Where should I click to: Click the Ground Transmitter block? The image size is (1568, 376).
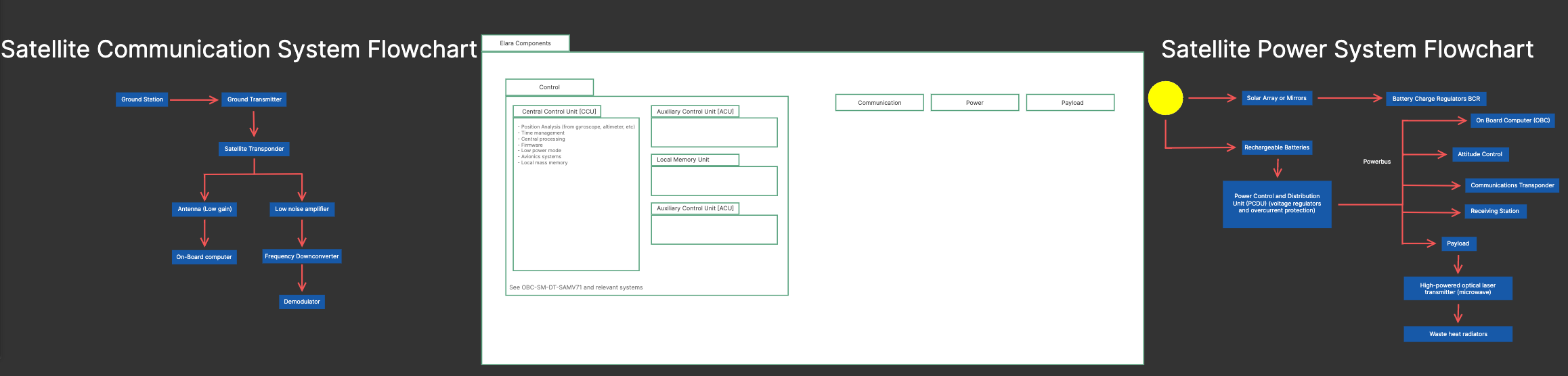click(254, 99)
